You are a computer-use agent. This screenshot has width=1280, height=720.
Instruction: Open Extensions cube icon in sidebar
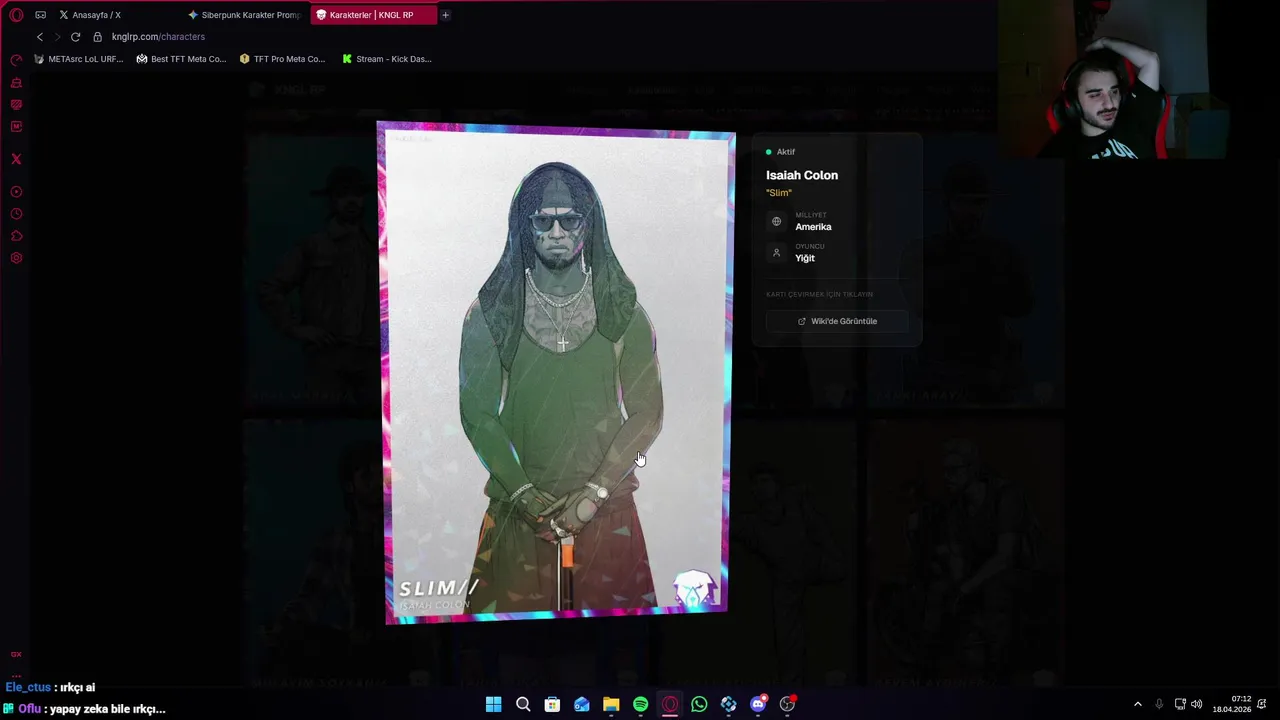pos(16,236)
